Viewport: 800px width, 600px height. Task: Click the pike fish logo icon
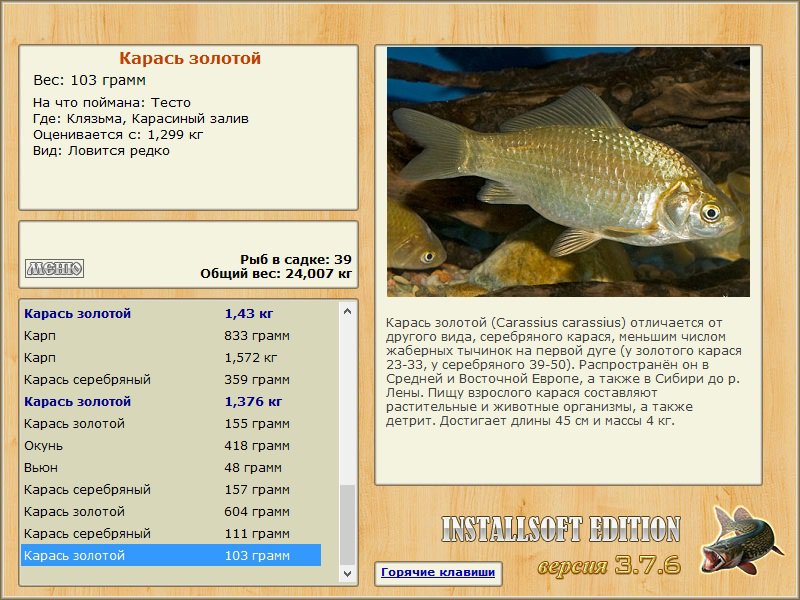[743, 540]
